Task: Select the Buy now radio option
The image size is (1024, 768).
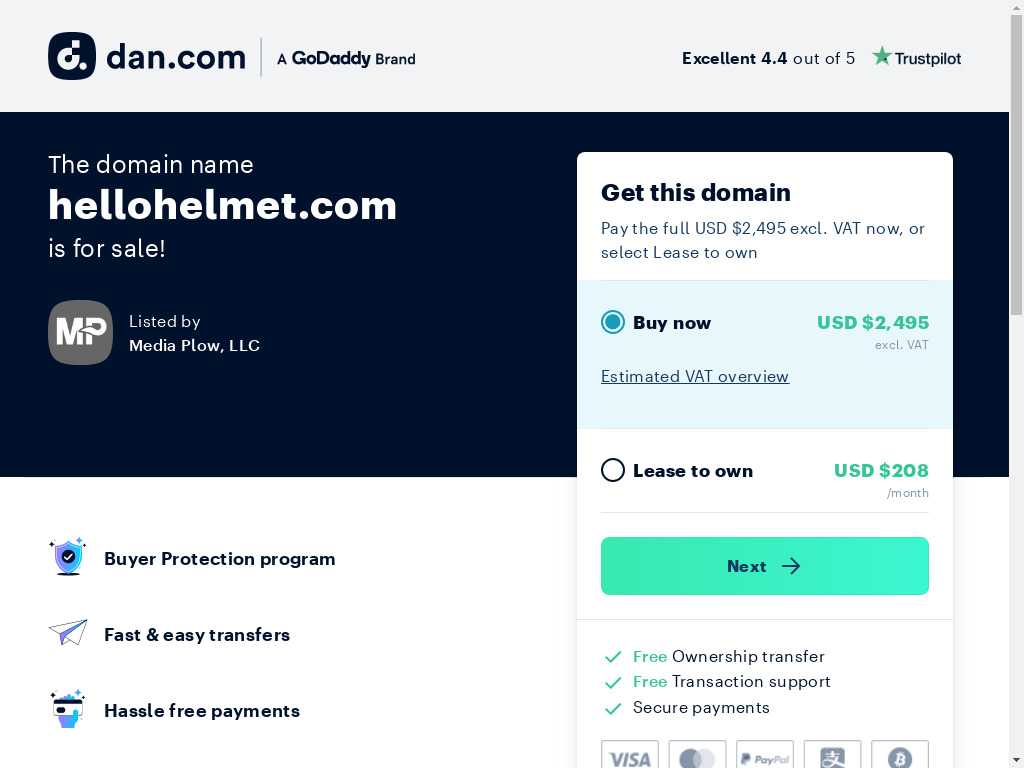Action: (613, 322)
